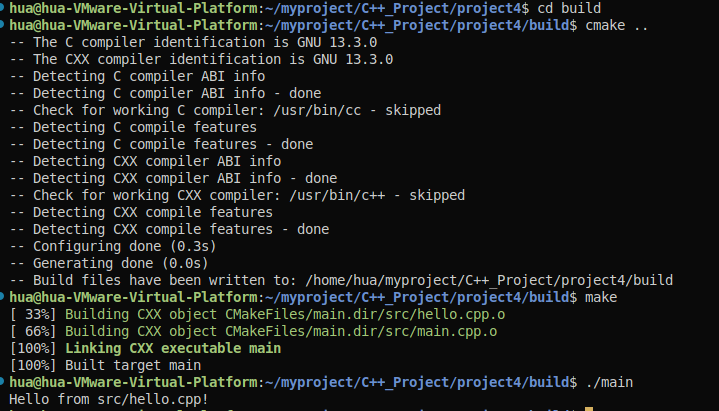Click the terminal cursor block at the bottom prompt
Image resolution: width=719 pixels, height=411 pixels.
(x=589, y=409)
